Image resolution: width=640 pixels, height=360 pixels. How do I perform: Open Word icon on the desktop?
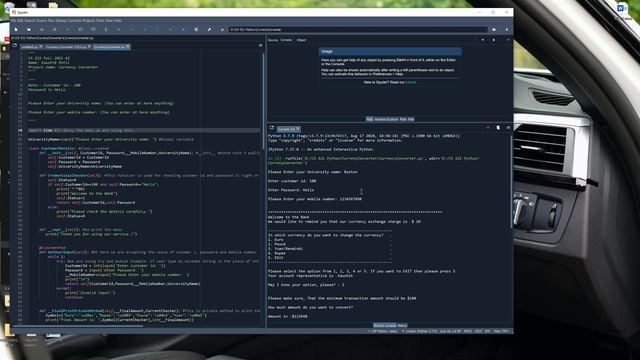622,9
